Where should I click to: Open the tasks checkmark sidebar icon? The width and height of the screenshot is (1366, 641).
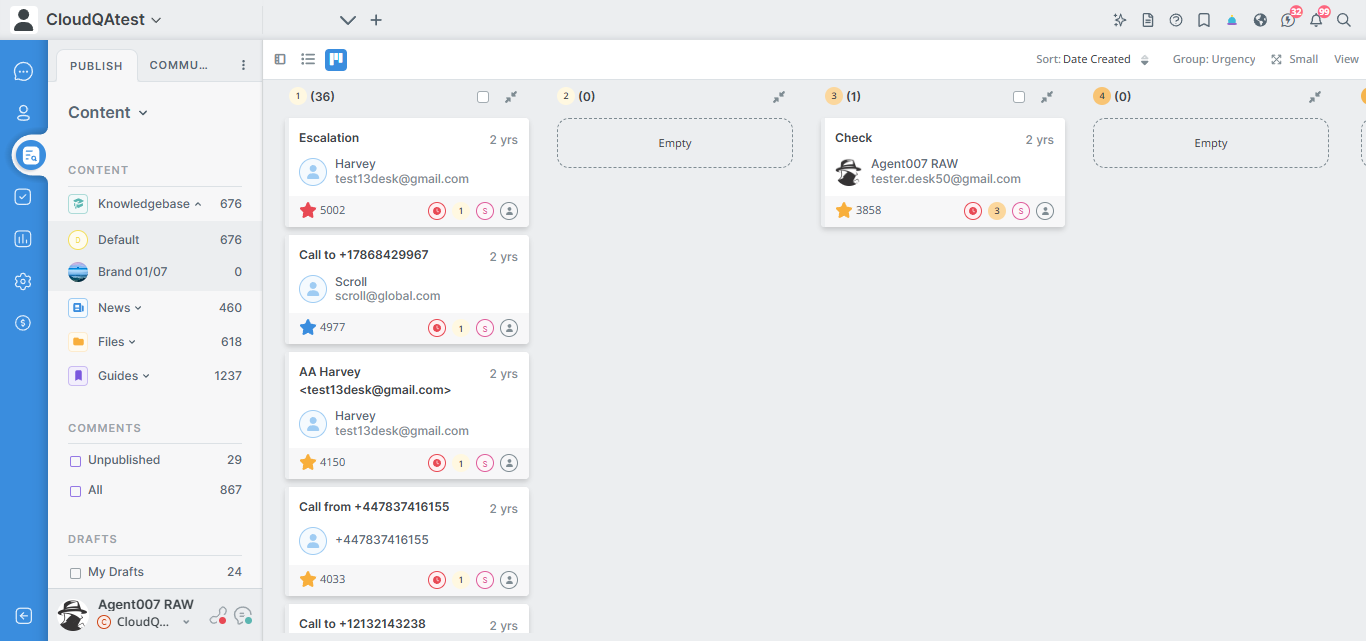[23, 197]
